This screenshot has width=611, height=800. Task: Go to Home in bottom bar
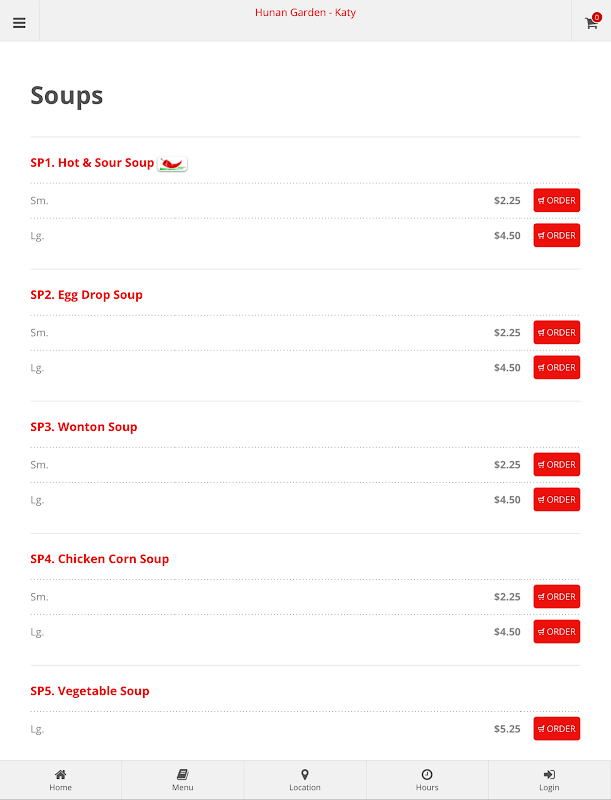click(x=61, y=780)
